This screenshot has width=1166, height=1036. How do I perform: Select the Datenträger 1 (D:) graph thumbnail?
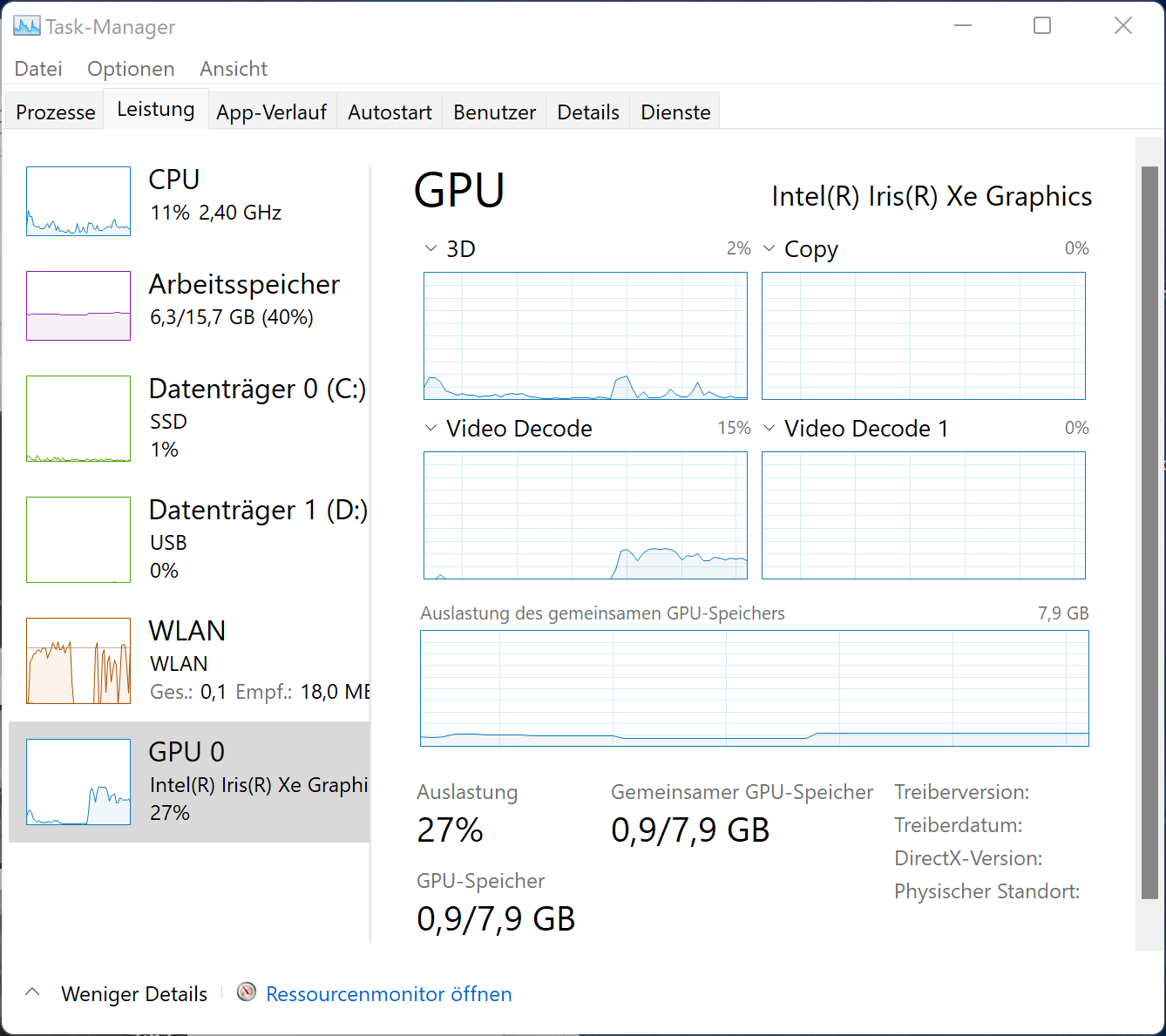pyautogui.click(x=78, y=539)
